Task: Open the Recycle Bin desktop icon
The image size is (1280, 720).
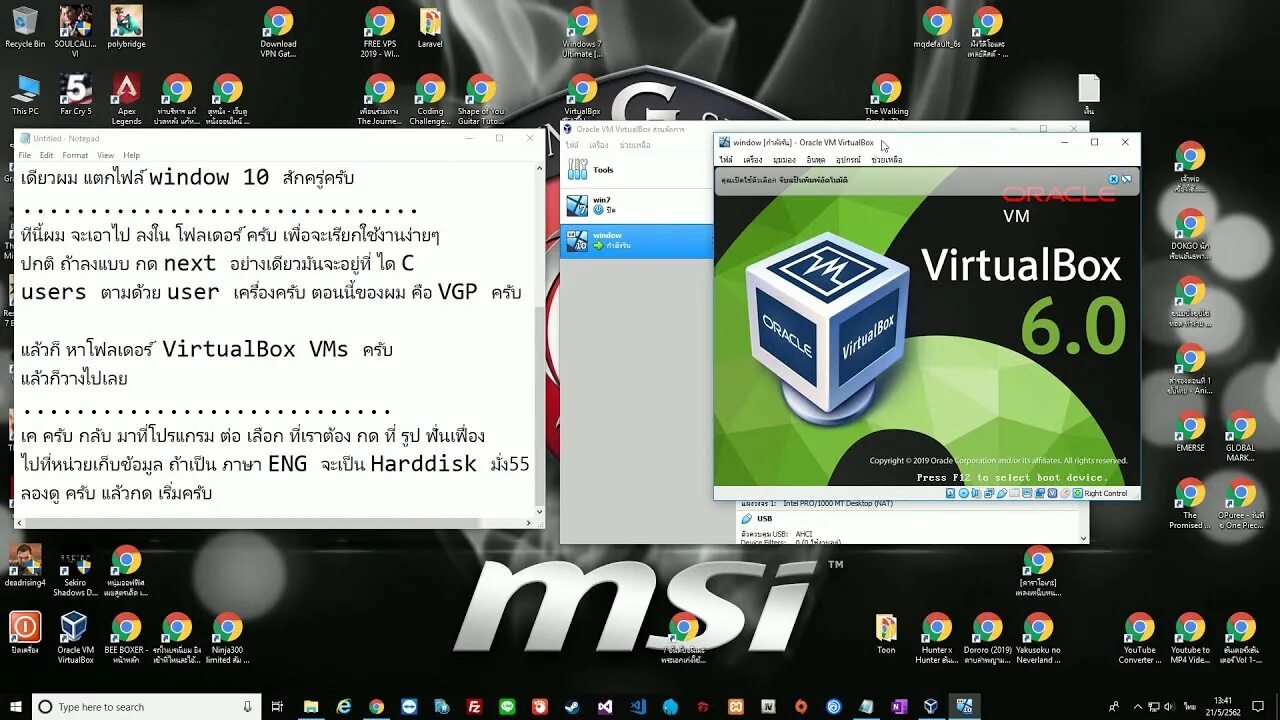Action: [25, 27]
